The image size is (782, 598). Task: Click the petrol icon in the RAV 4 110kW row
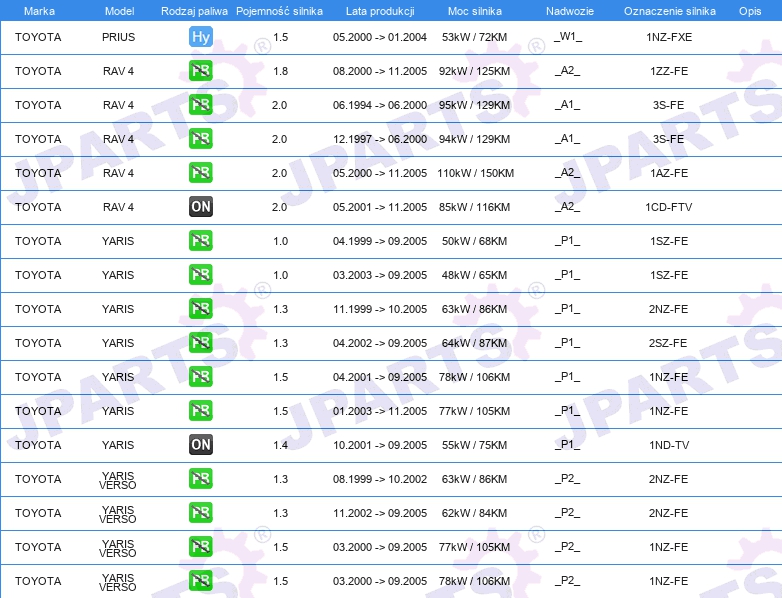[201, 173]
